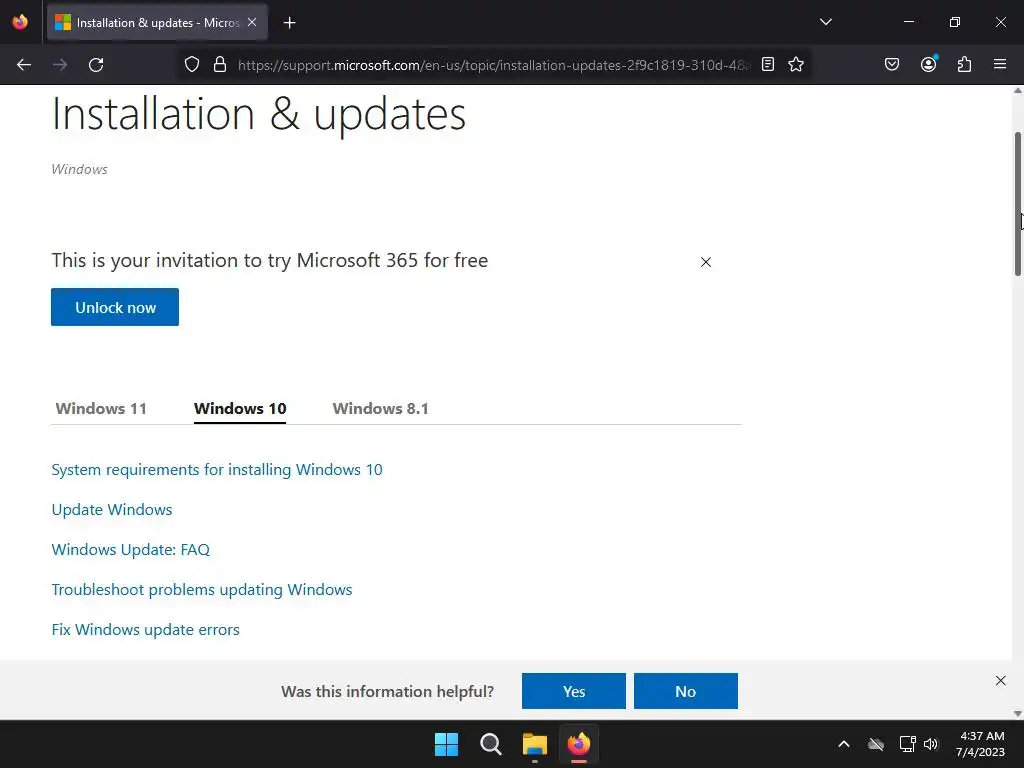Image resolution: width=1024 pixels, height=768 pixels.
Task: Click the Installation & updates heading
Action: (x=259, y=115)
